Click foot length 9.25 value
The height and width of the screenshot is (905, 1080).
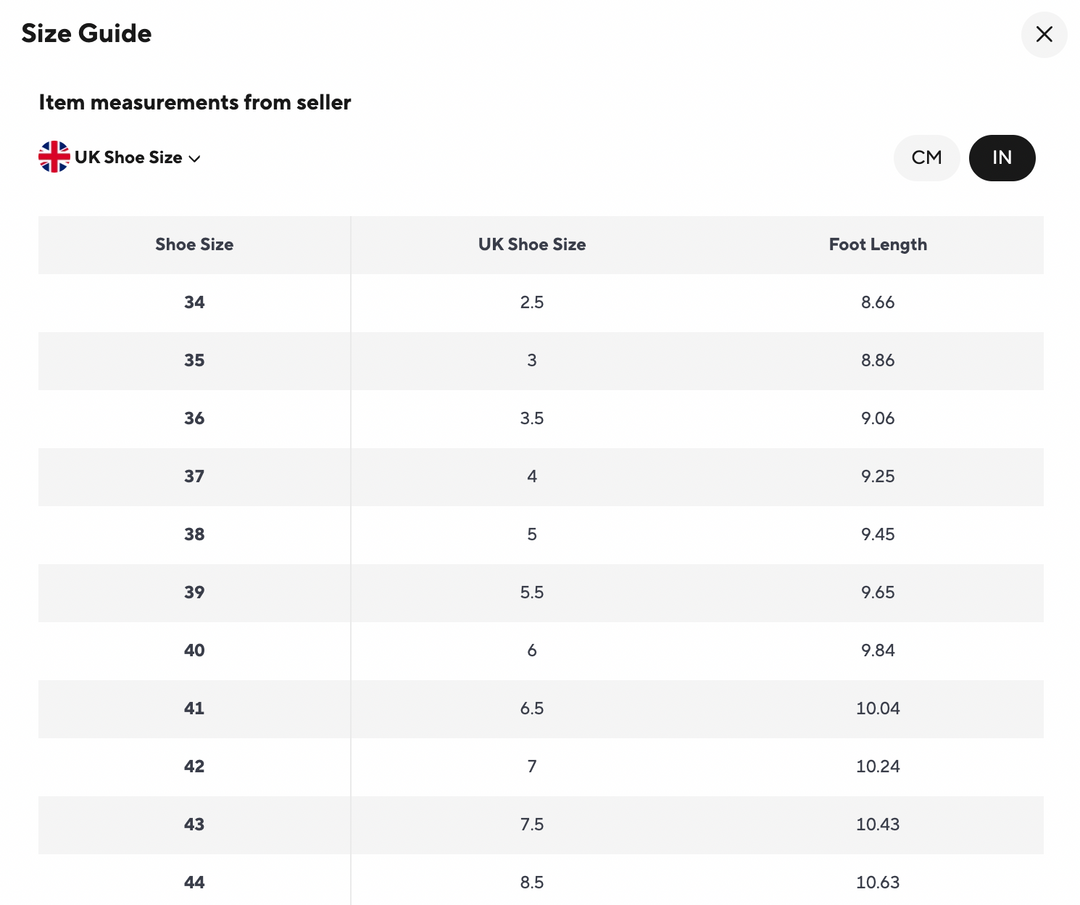[x=877, y=476]
